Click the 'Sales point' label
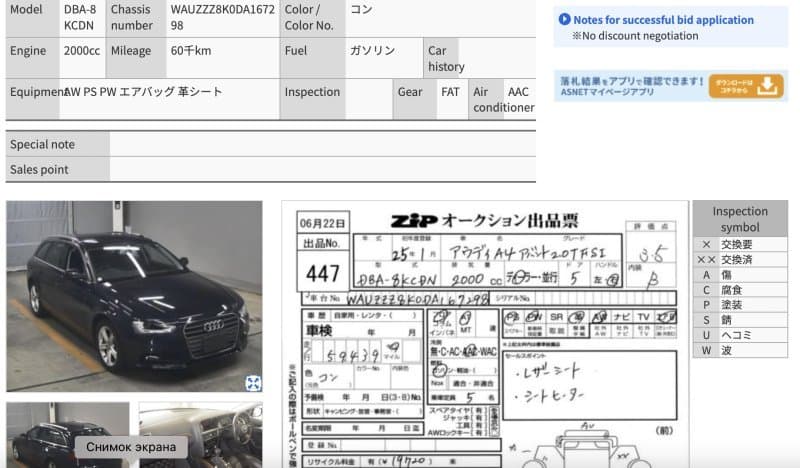Screen dimensions: 800x468 tap(39, 169)
